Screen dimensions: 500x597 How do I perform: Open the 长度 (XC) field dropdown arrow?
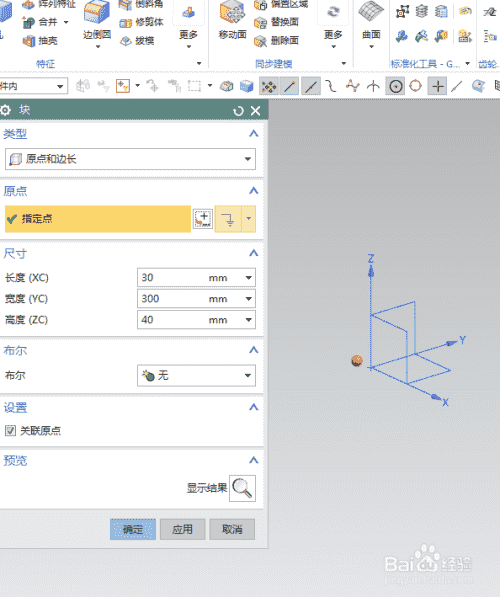click(x=249, y=278)
